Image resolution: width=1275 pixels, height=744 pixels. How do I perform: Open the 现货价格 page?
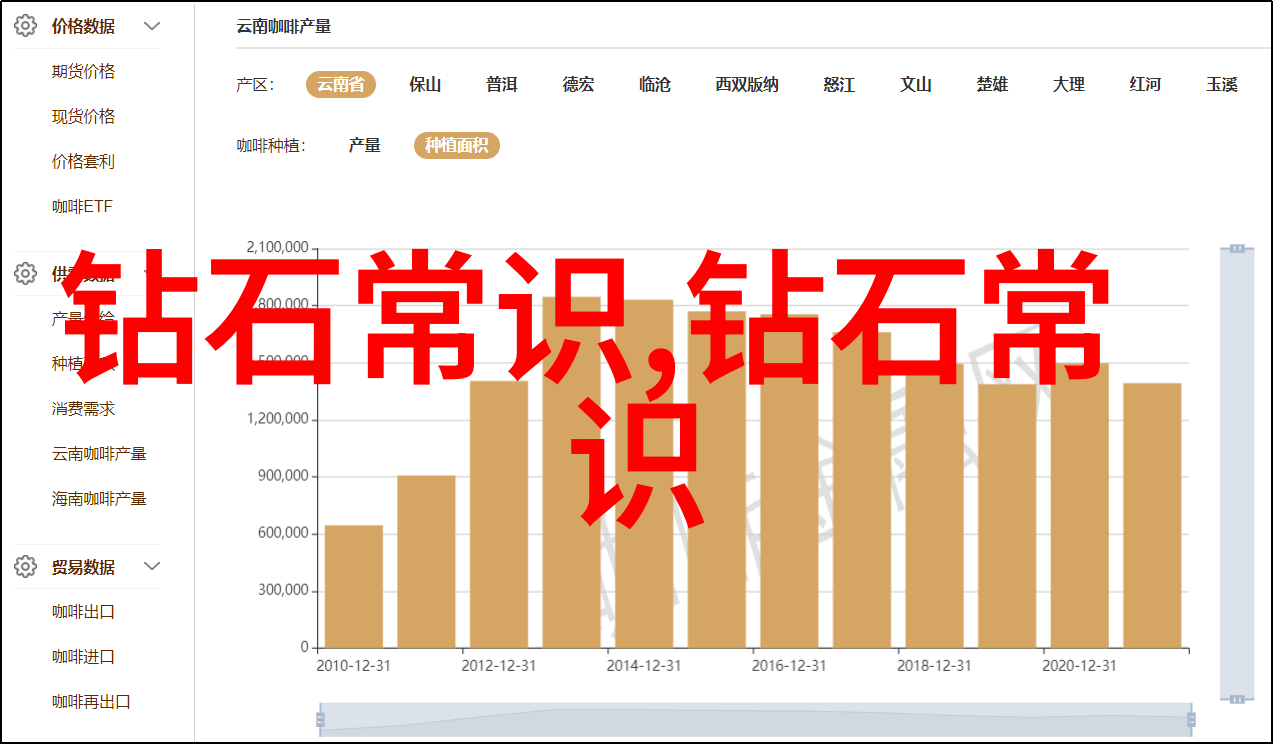pos(84,116)
